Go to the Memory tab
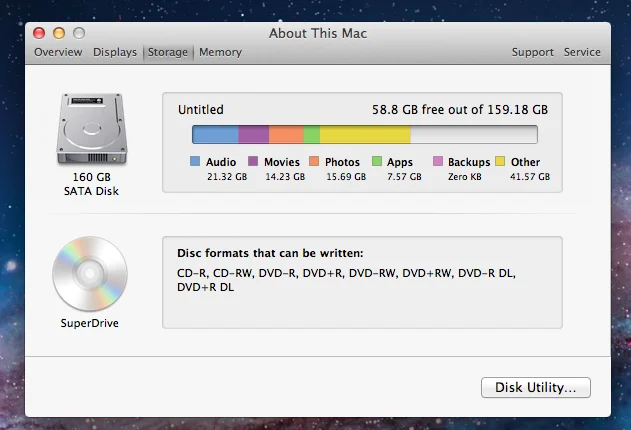 (x=221, y=52)
